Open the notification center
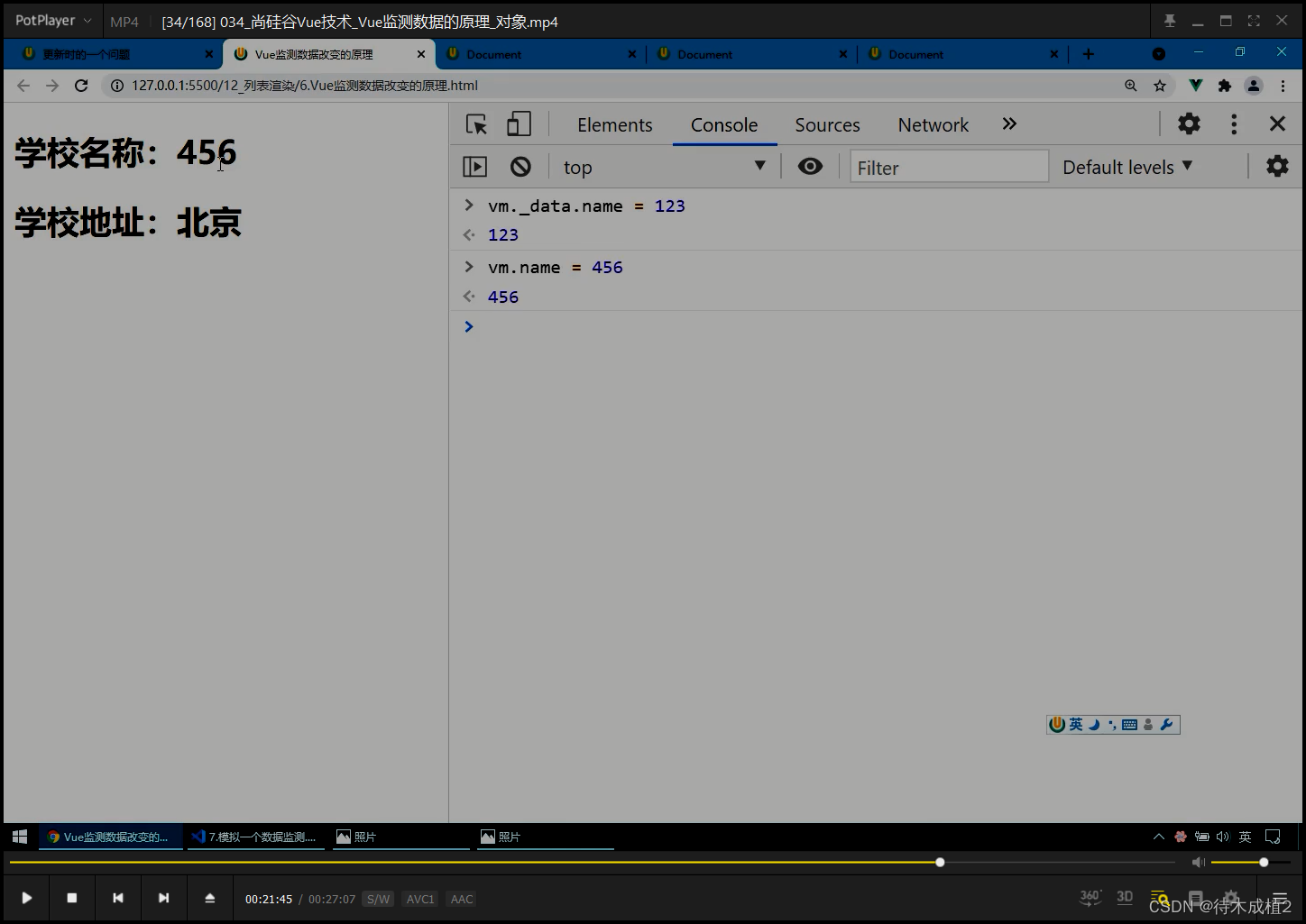Viewport: 1306px width, 924px height. tap(1273, 837)
